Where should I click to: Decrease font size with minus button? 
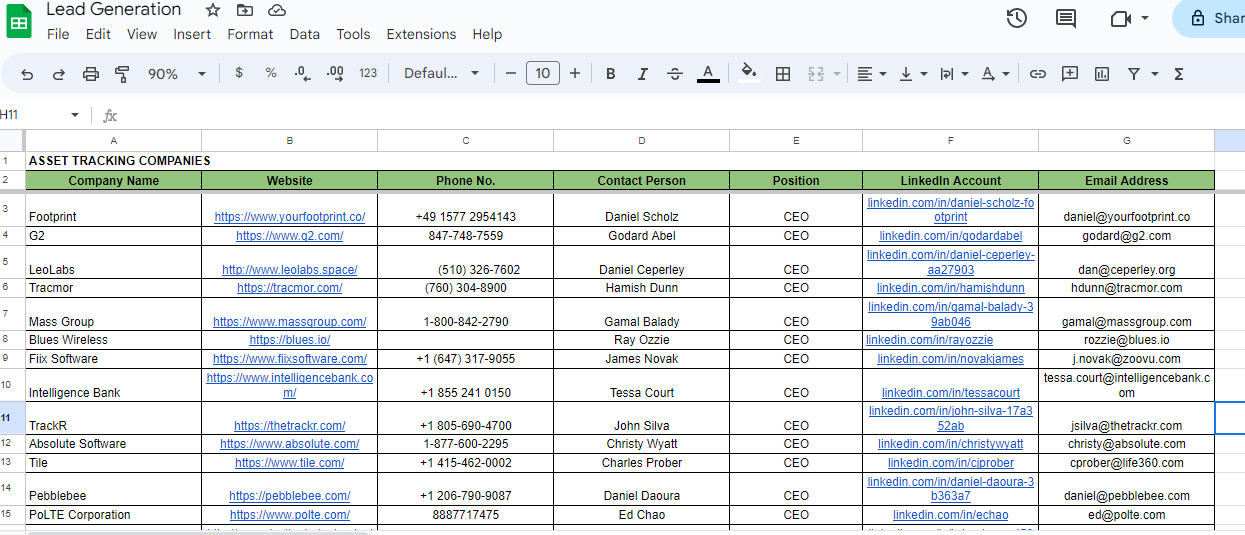point(511,73)
